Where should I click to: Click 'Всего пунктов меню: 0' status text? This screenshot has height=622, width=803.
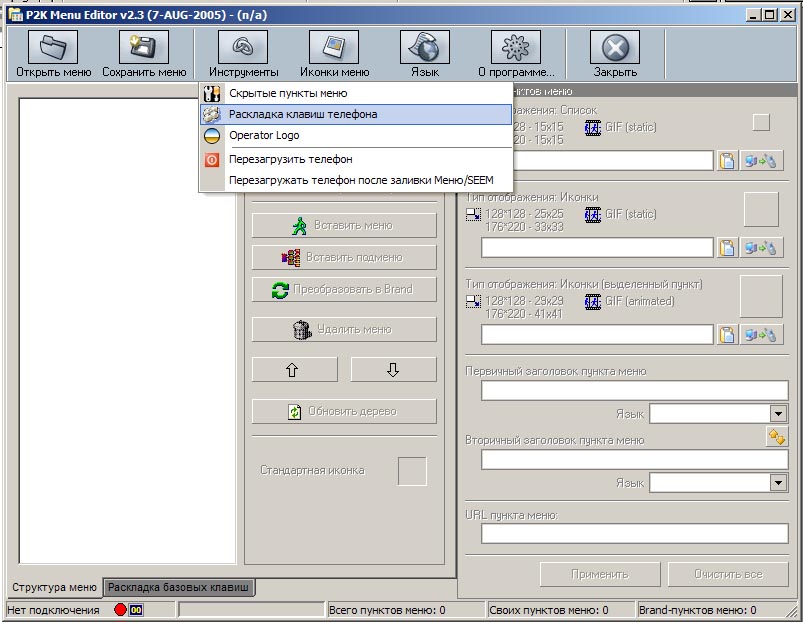387,610
